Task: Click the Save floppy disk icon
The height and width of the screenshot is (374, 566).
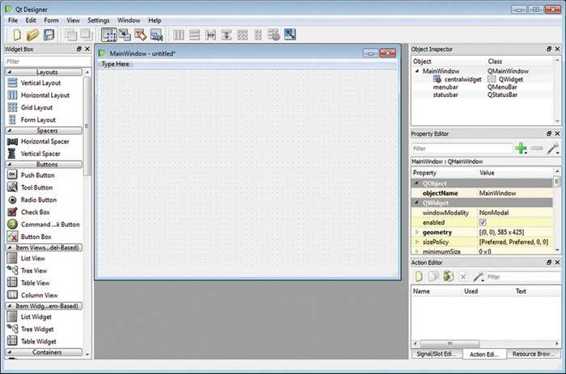Action: click(49, 35)
